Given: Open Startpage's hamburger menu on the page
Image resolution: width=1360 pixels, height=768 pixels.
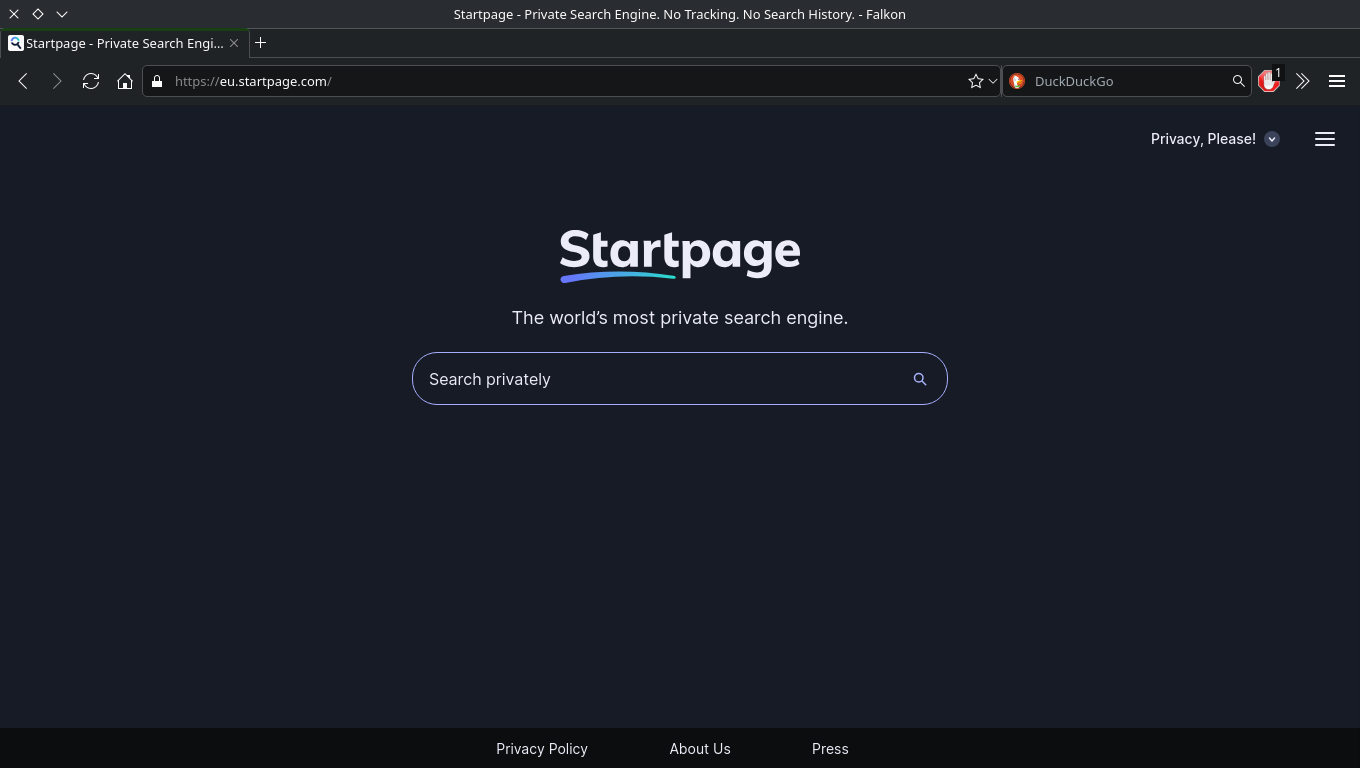Looking at the screenshot, I should pyautogui.click(x=1325, y=139).
